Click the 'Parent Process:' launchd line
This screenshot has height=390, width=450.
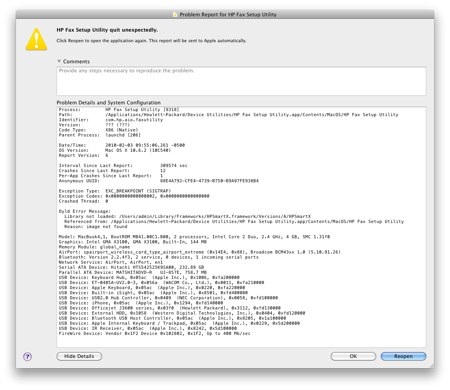coord(100,135)
